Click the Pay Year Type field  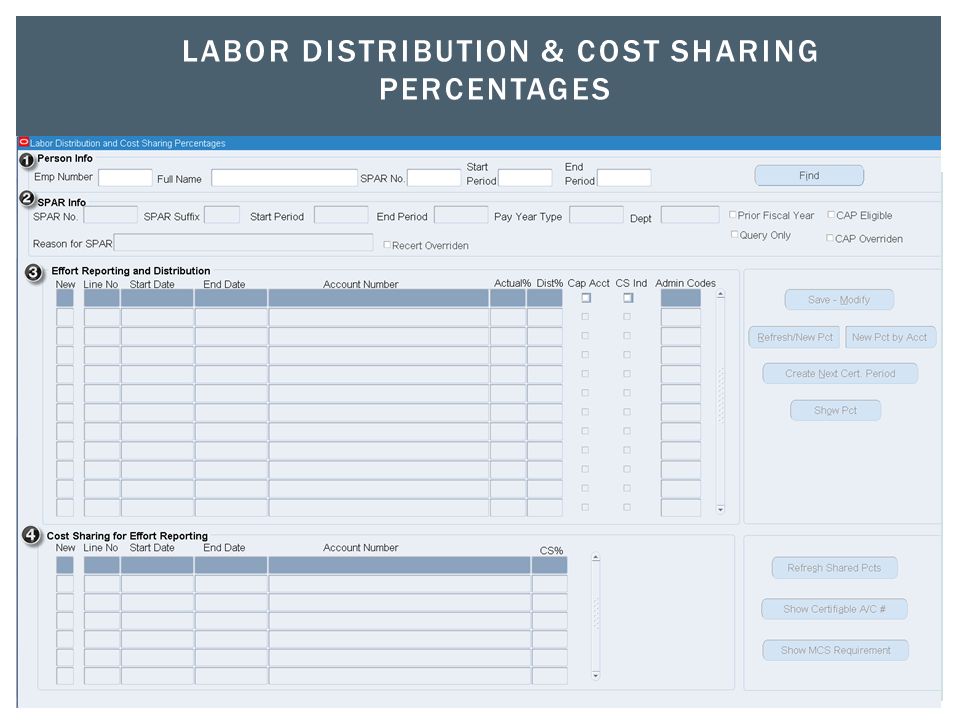pyautogui.click(x=596, y=216)
